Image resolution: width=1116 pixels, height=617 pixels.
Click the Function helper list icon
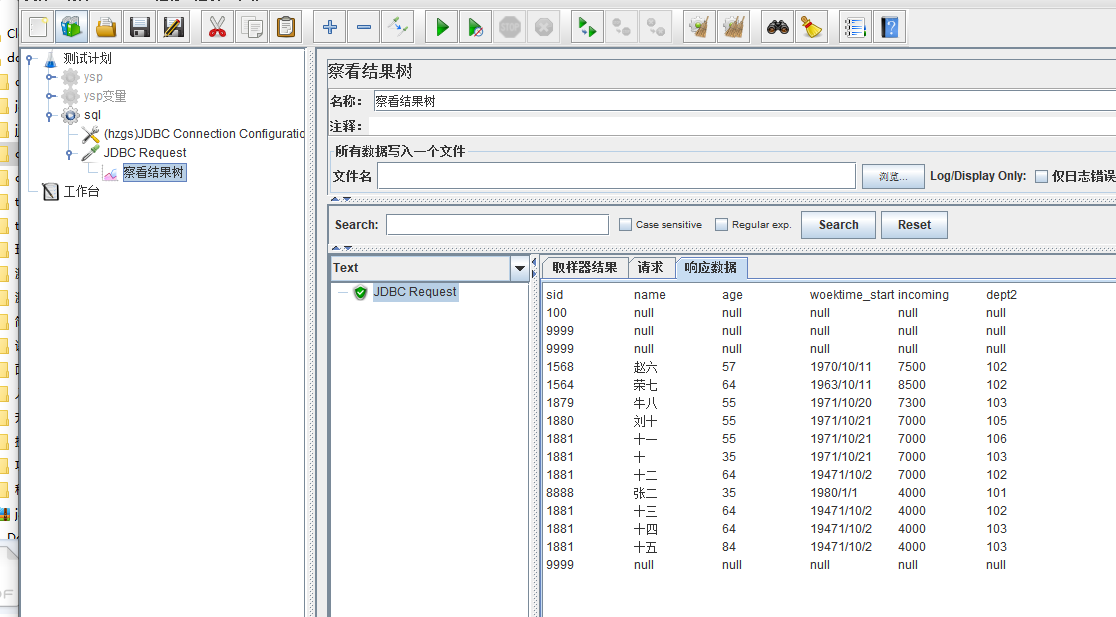tap(854, 28)
